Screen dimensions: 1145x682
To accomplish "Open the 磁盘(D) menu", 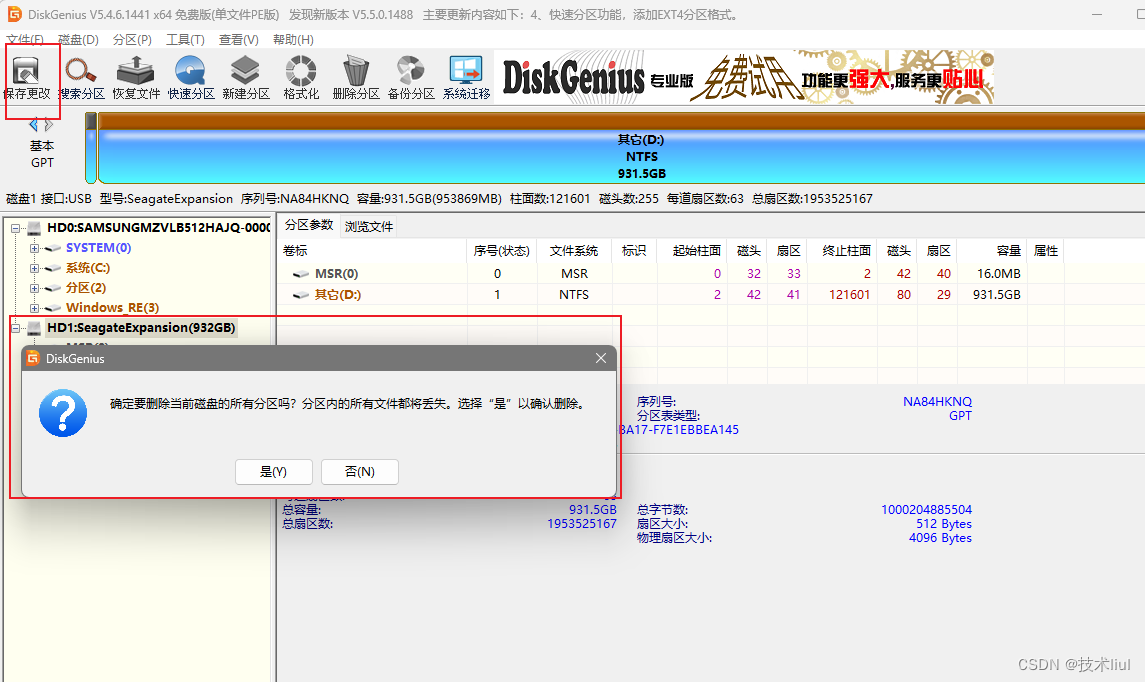I will pos(78,39).
